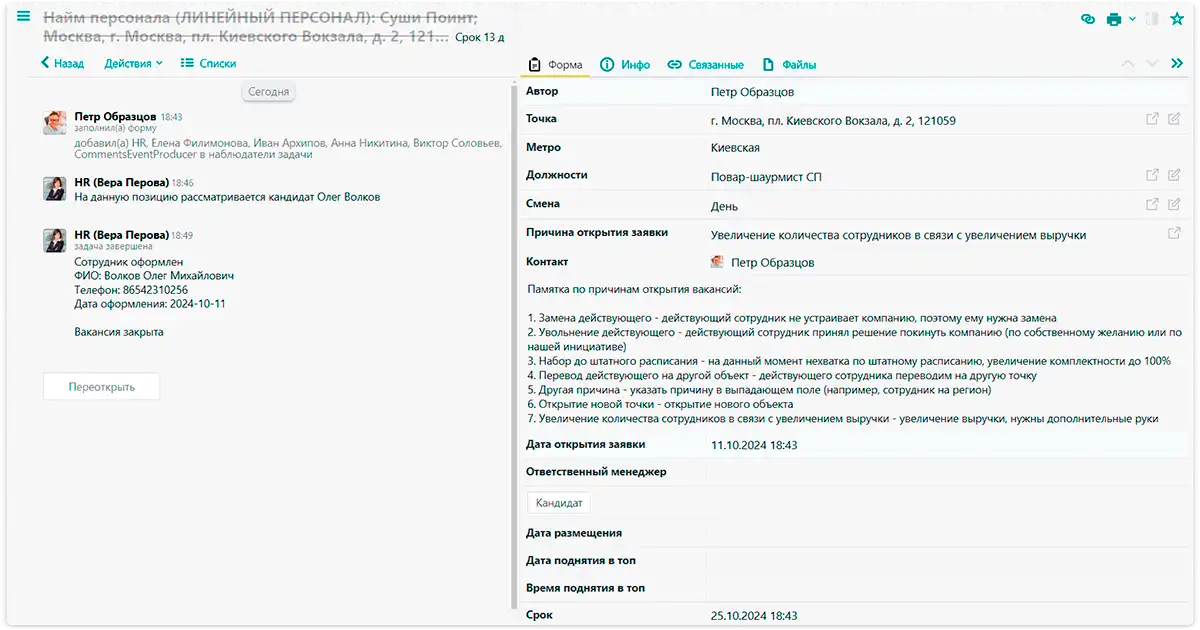Open the Действия dropdown menu
Viewport: 1200px width, 630px height.
(133, 63)
